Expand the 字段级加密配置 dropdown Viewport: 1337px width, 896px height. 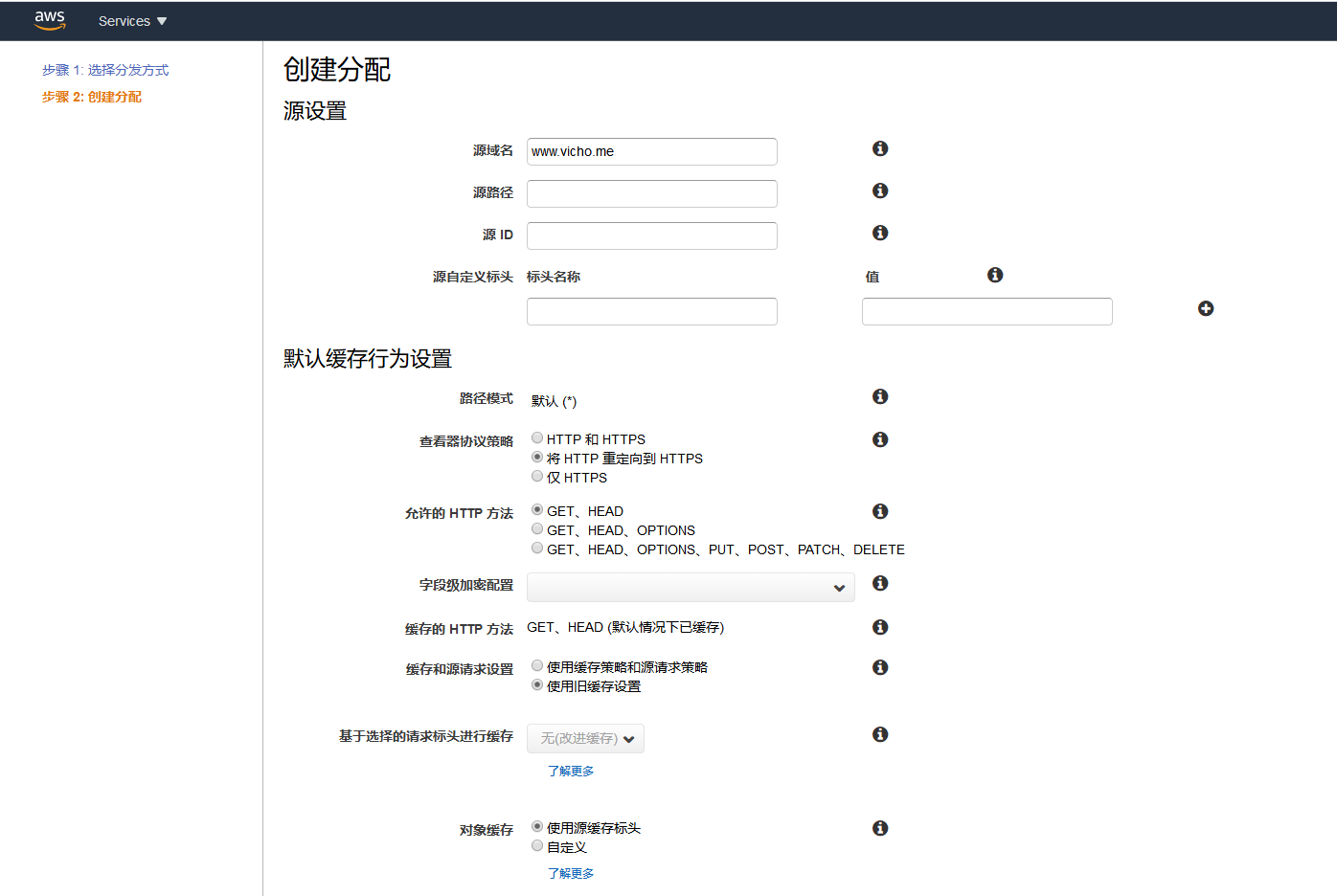(691, 588)
